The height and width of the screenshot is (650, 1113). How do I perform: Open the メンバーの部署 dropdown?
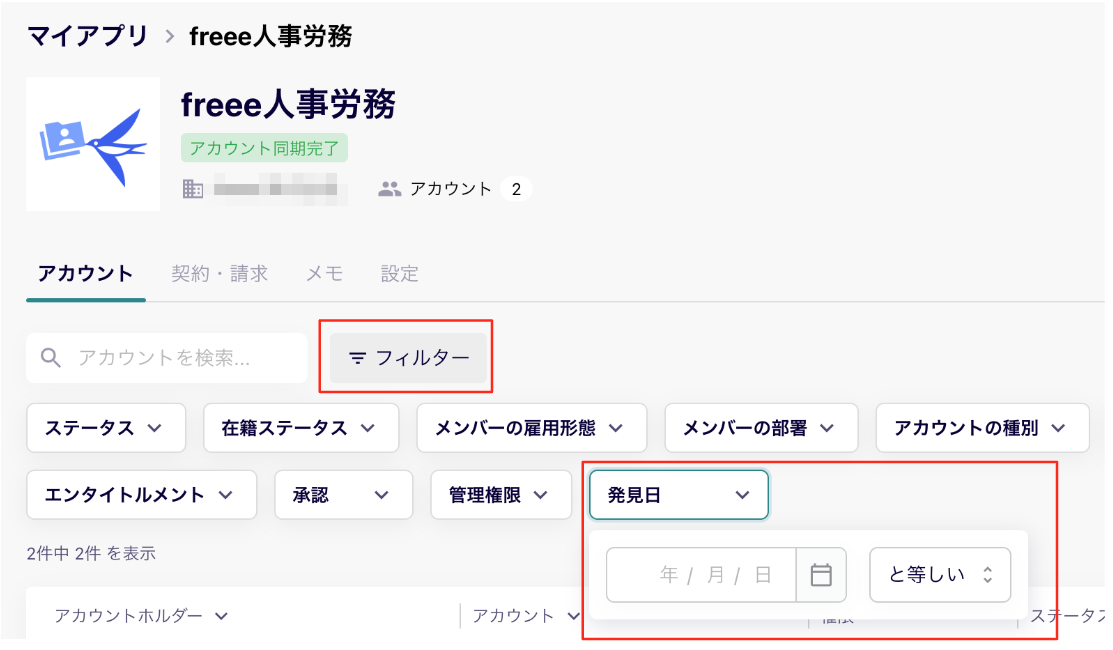(x=761, y=428)
